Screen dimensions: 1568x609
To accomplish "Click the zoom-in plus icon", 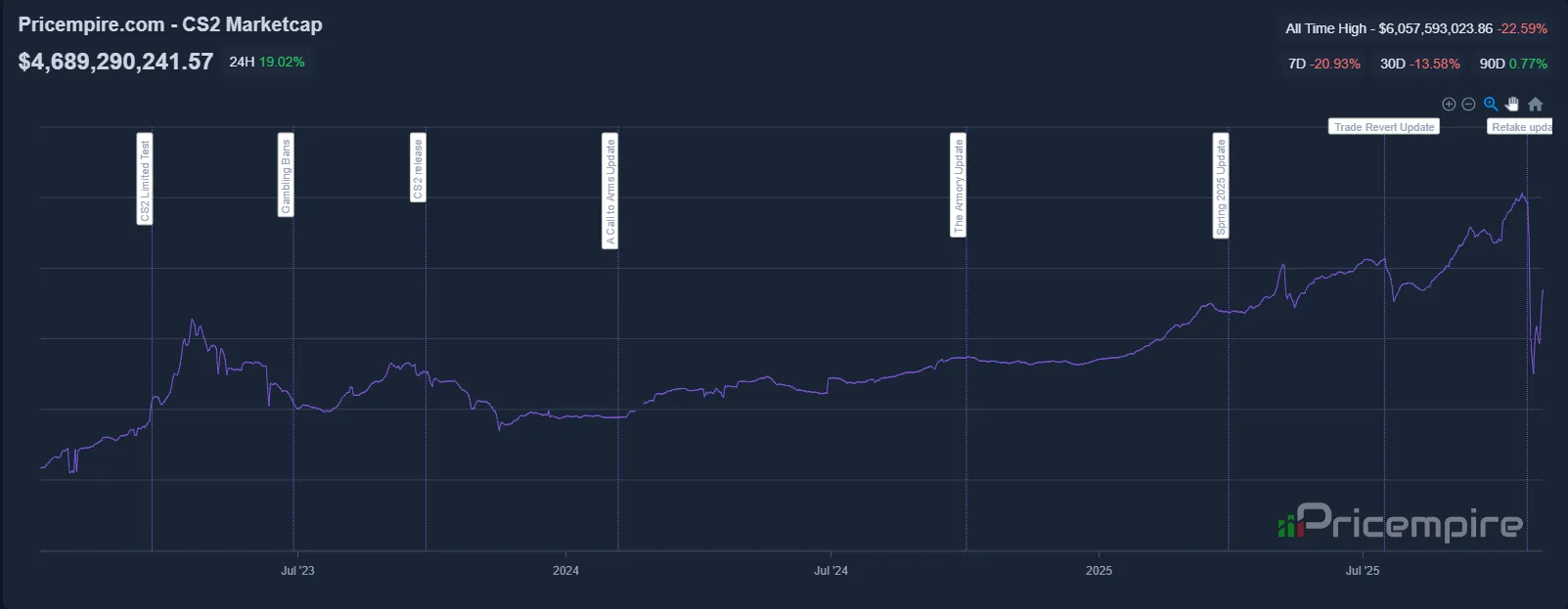I will [x=1449, y=103].
